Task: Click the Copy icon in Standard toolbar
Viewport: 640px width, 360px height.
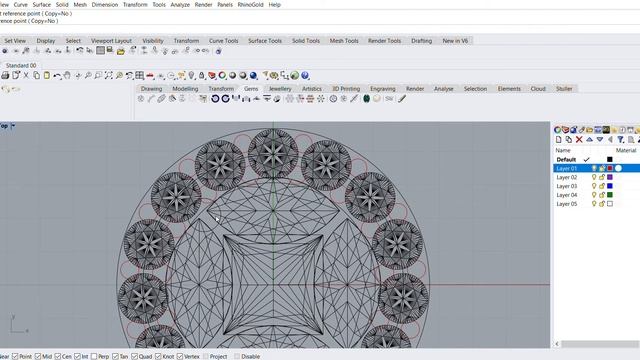Action: (36, 76)
